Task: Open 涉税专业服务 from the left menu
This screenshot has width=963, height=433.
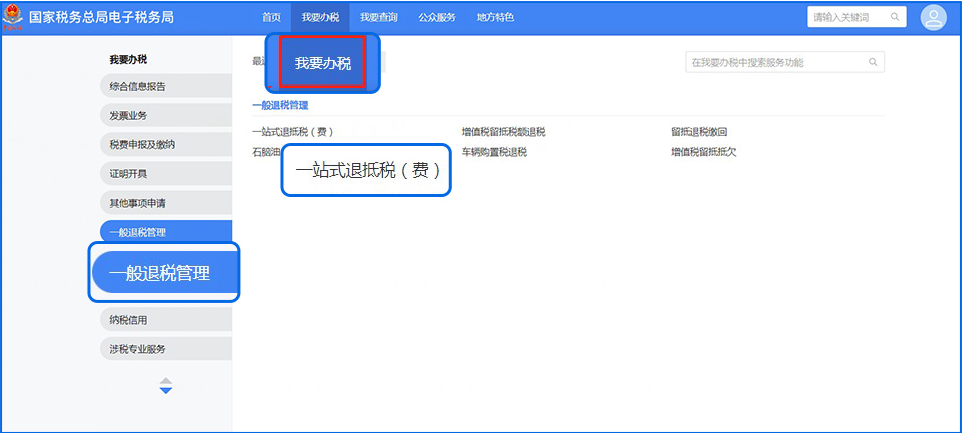Action: (138, 349)
